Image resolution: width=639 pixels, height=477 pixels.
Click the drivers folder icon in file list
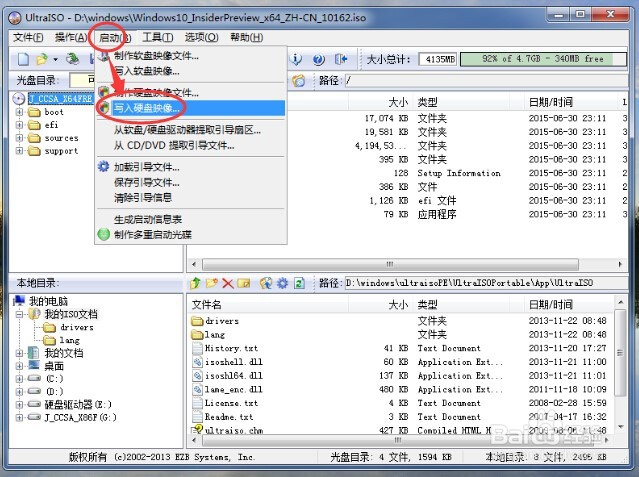197,321
